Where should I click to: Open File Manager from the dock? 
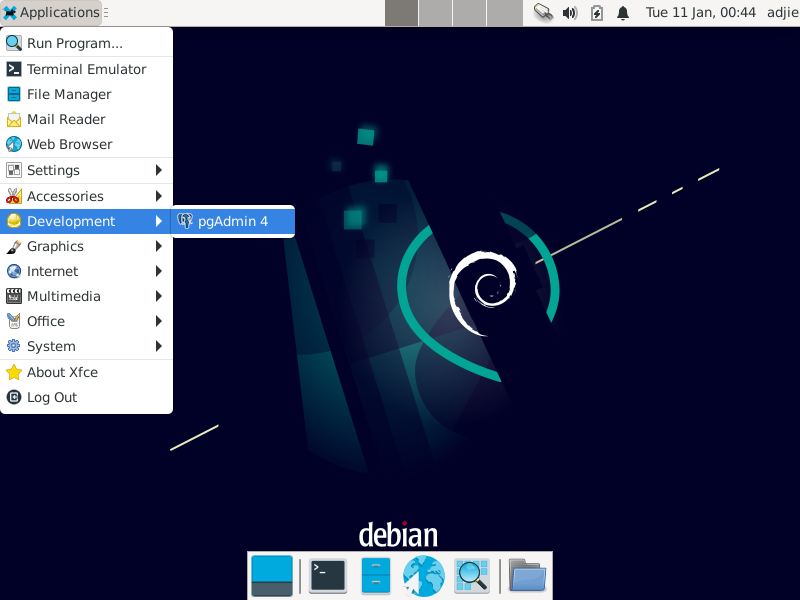[376, 576]
